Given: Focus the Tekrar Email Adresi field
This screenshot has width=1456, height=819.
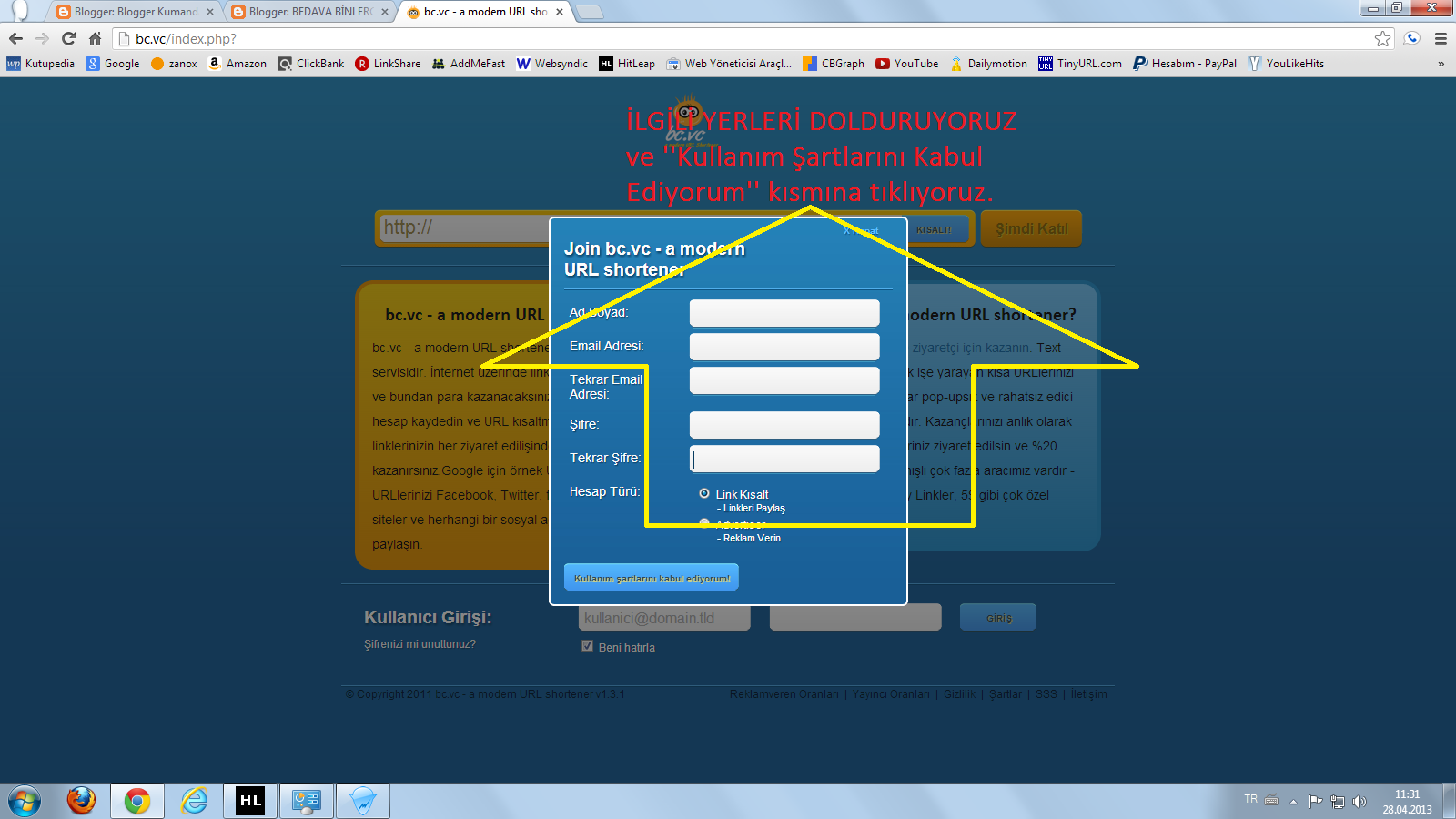Looking at the screenshot, I should click(784, 380).
